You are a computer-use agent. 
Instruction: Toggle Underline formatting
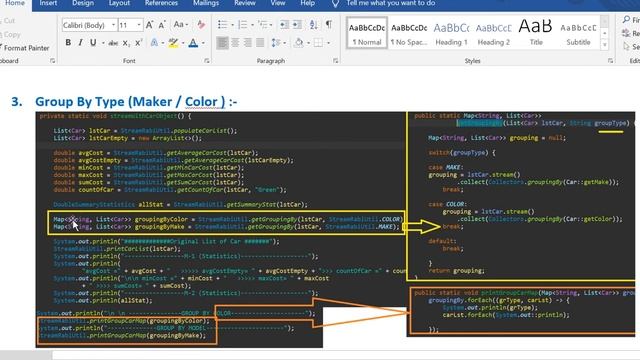click(93, 42)
